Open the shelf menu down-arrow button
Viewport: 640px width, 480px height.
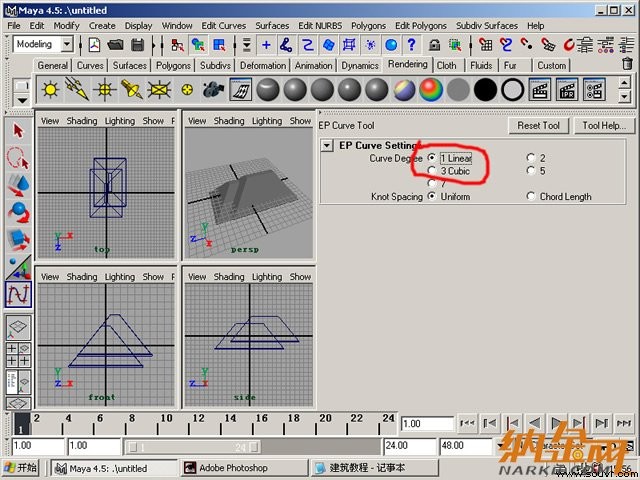click(22, 100)
